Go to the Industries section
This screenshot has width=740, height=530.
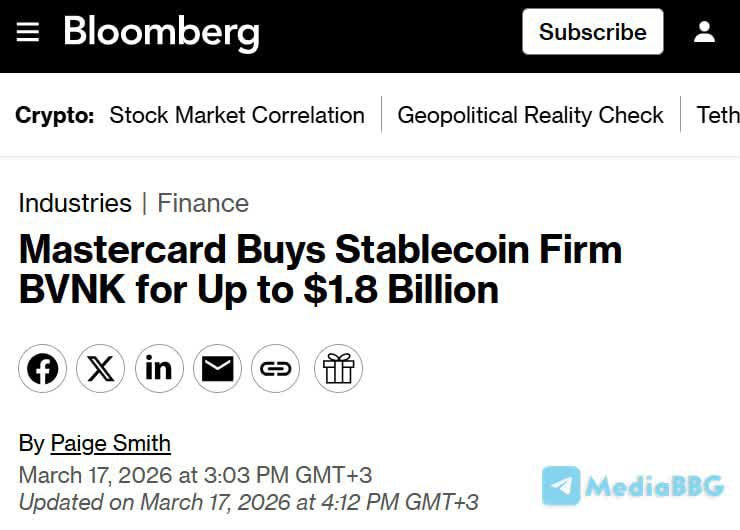[x=75, y=203]
